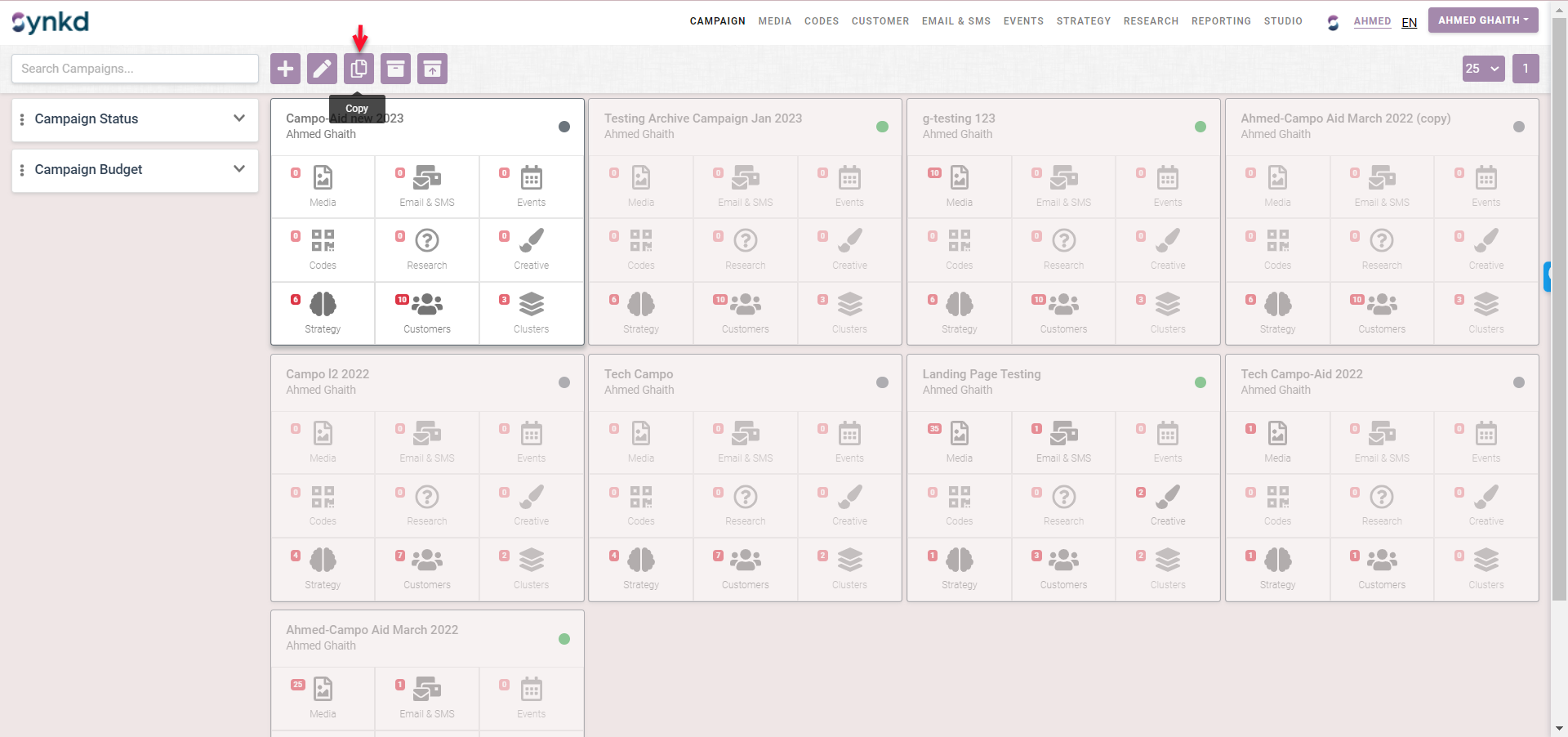
Task: Open Customers in Campo-Aid new 2023 card
Action: (x=426, y=313)
